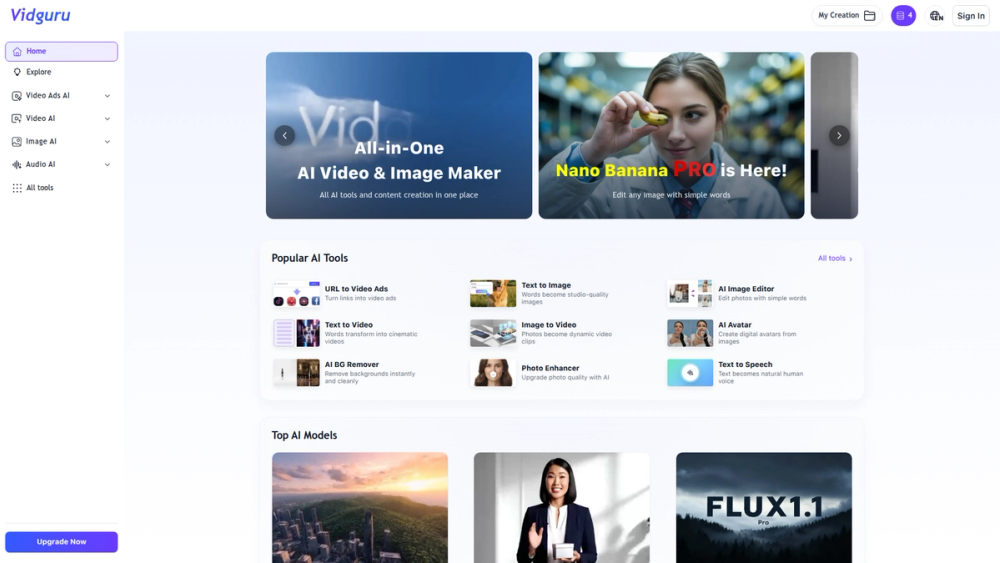1000x563 pixels.
Task: Open the city sunset model thumbnail
Action: (x=360, y=508)
